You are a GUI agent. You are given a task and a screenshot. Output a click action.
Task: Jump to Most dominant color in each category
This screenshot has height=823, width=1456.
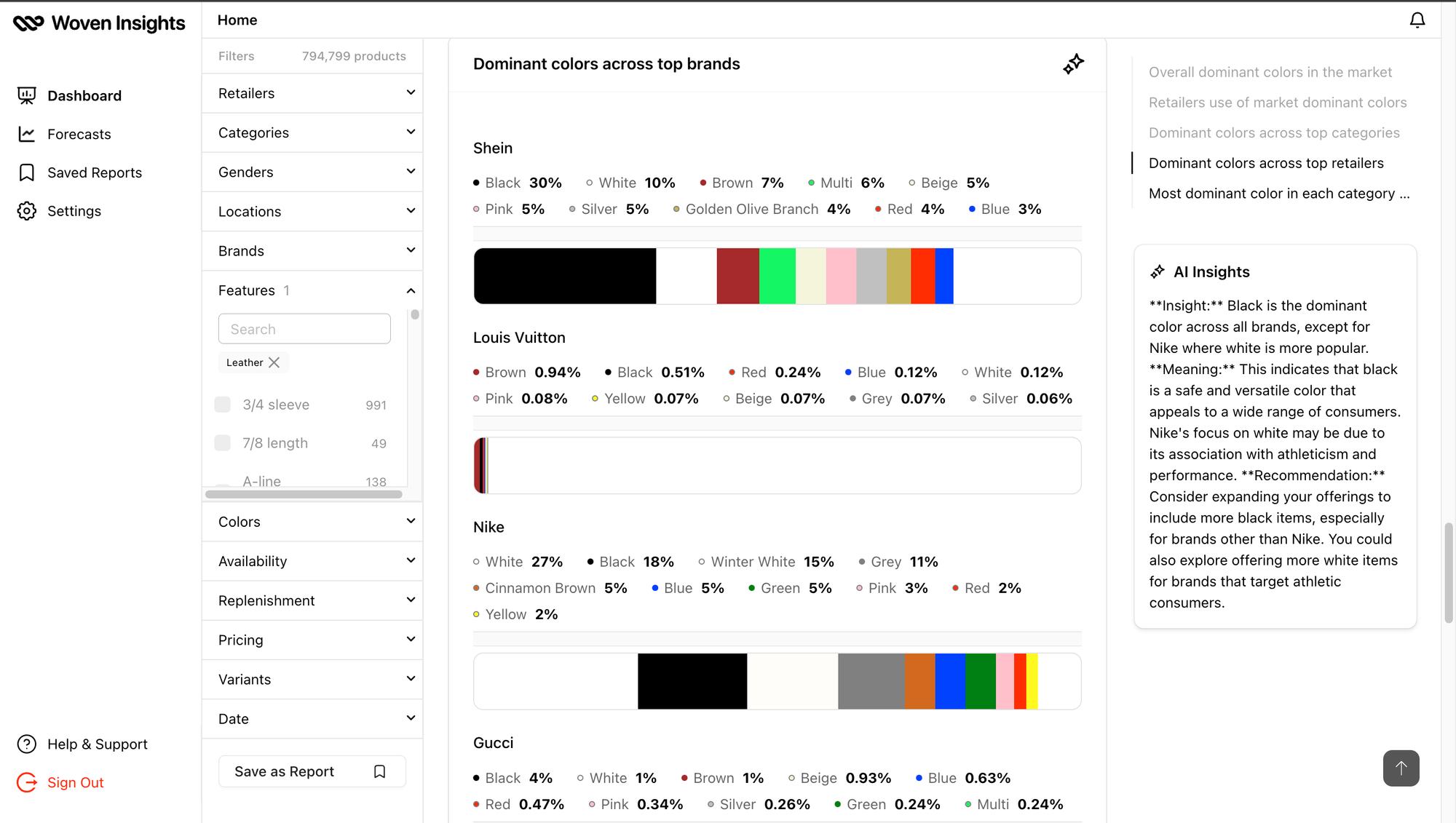(1279, 194)
